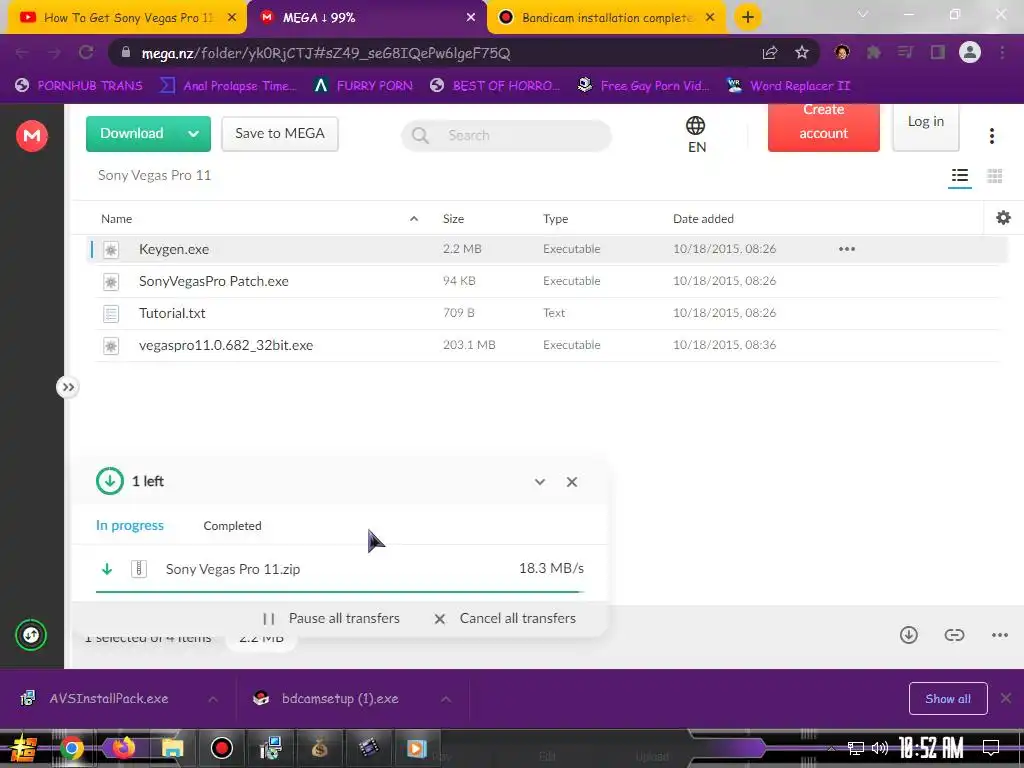This screenshot has height=768, width=1024.
Task: Select vegaspro11.0.682_32bit.exe file
Action: click(546, 345)
